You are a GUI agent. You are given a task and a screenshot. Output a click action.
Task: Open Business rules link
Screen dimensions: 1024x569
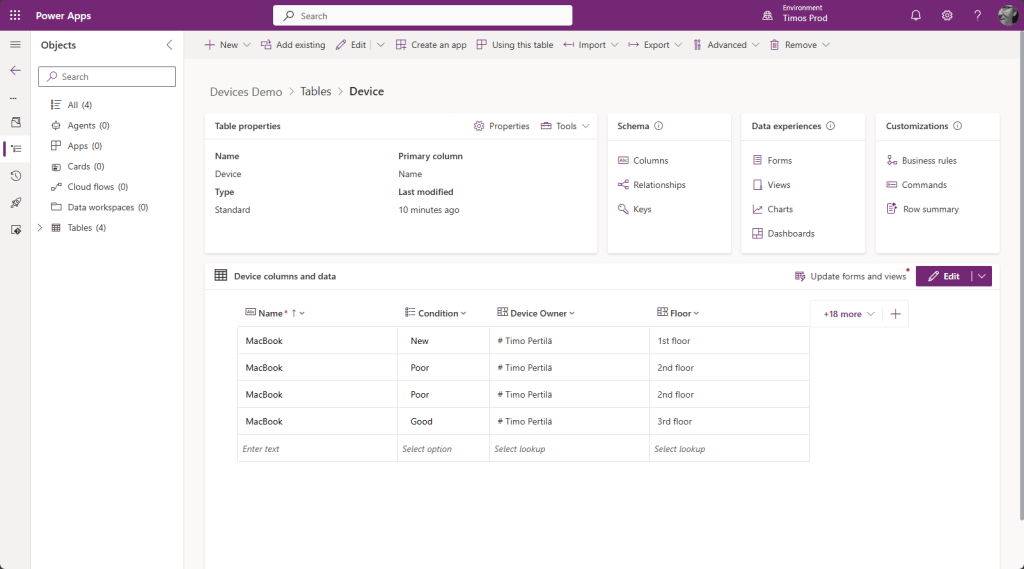(928, 161)
